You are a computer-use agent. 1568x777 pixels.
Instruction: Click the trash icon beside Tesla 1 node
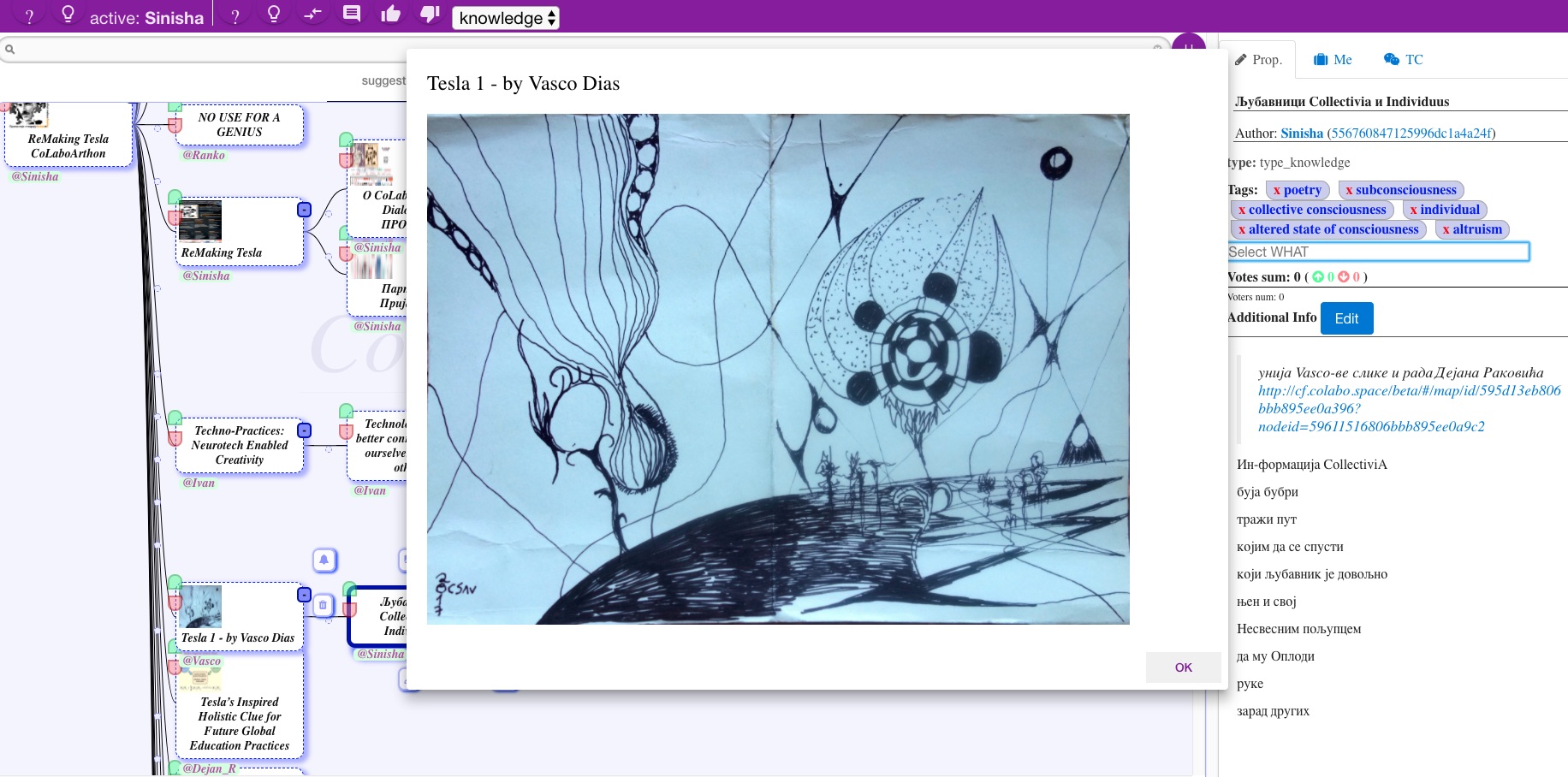coord(323,605)
